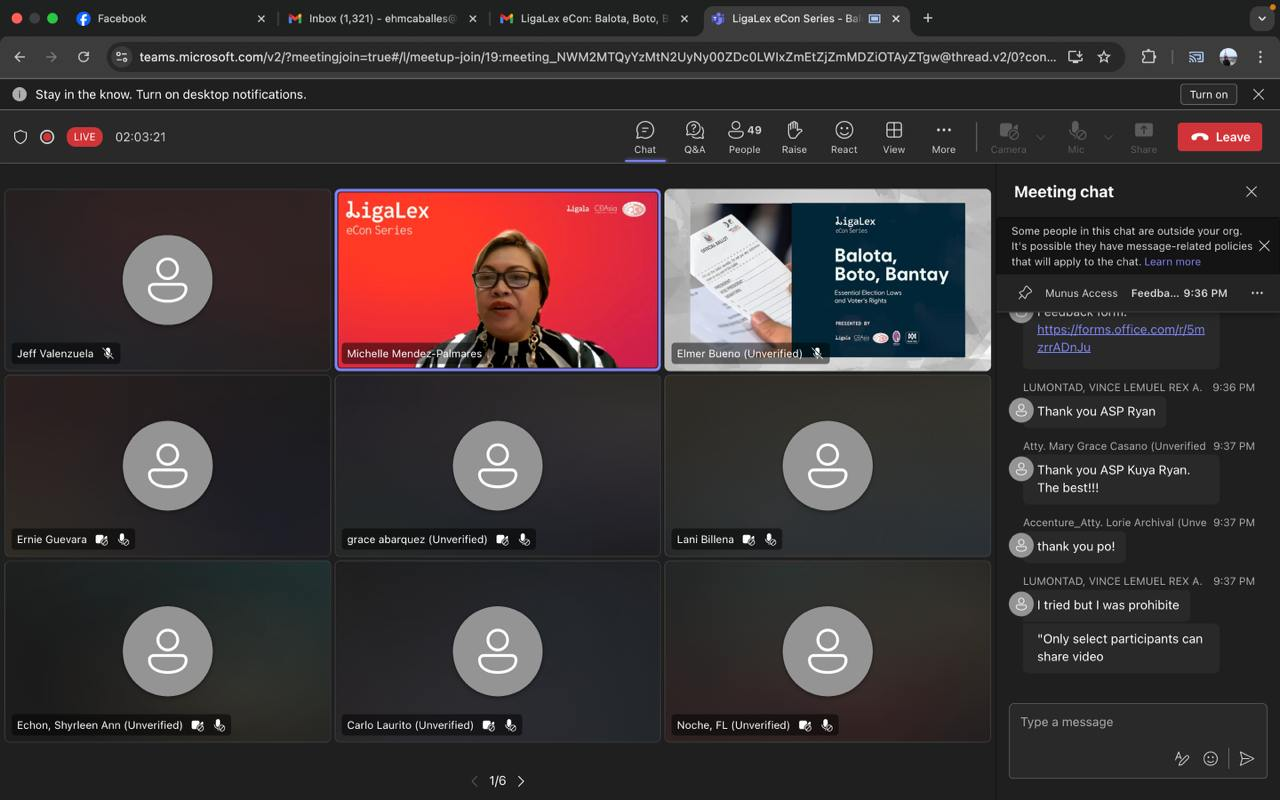
Task: Click the send message arrow icon
Action: click(1246, 759)
